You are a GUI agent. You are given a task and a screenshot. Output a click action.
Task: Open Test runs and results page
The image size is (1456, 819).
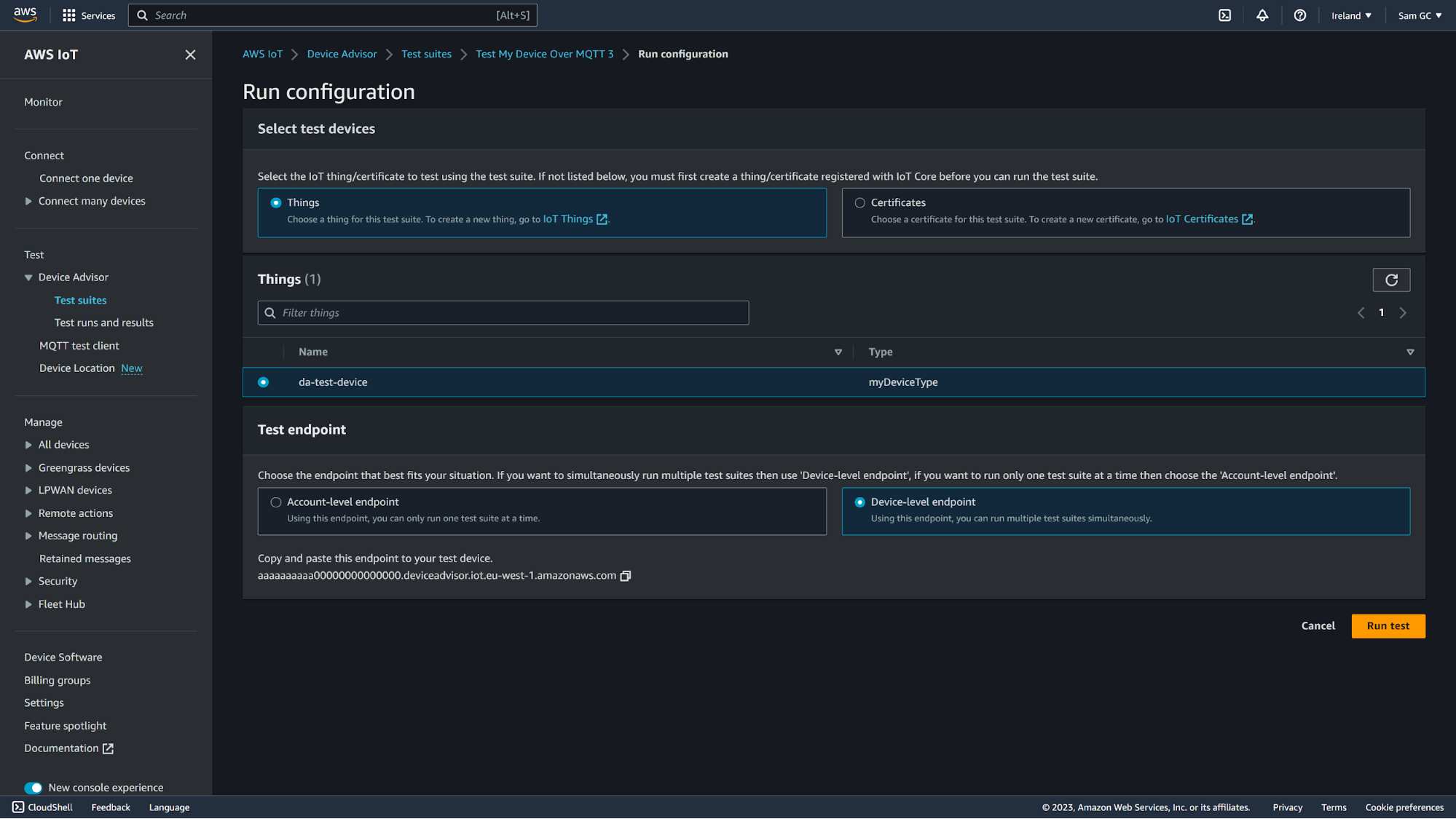pos(103,323)
